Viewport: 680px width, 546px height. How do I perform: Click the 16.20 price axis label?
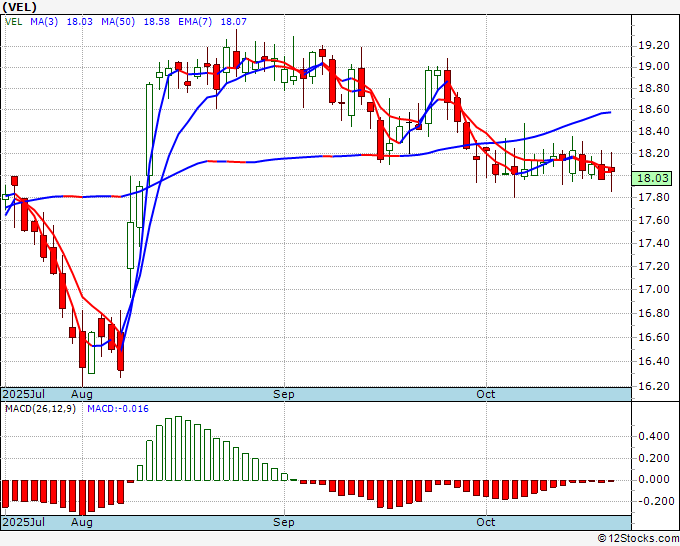[x=654, y=386]
